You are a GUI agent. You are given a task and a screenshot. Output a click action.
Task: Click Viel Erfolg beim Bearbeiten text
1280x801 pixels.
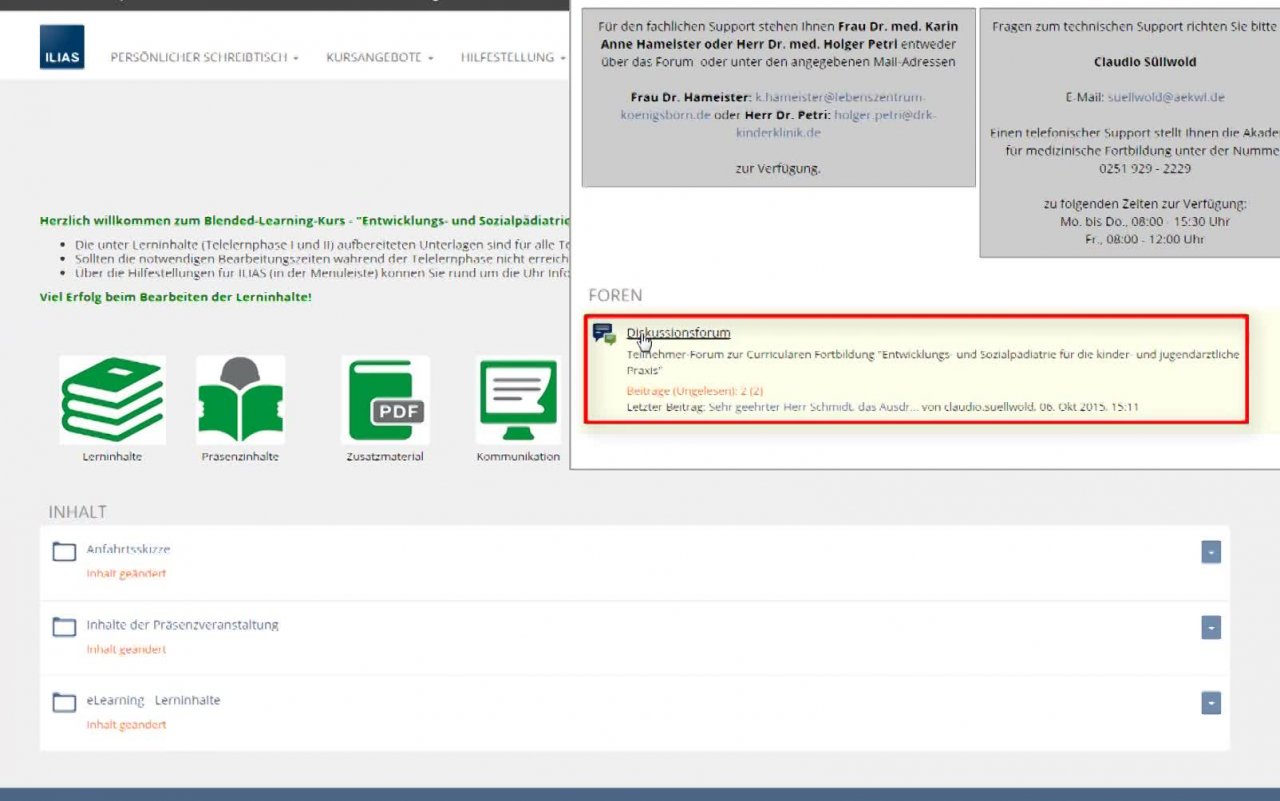[175, 297]
